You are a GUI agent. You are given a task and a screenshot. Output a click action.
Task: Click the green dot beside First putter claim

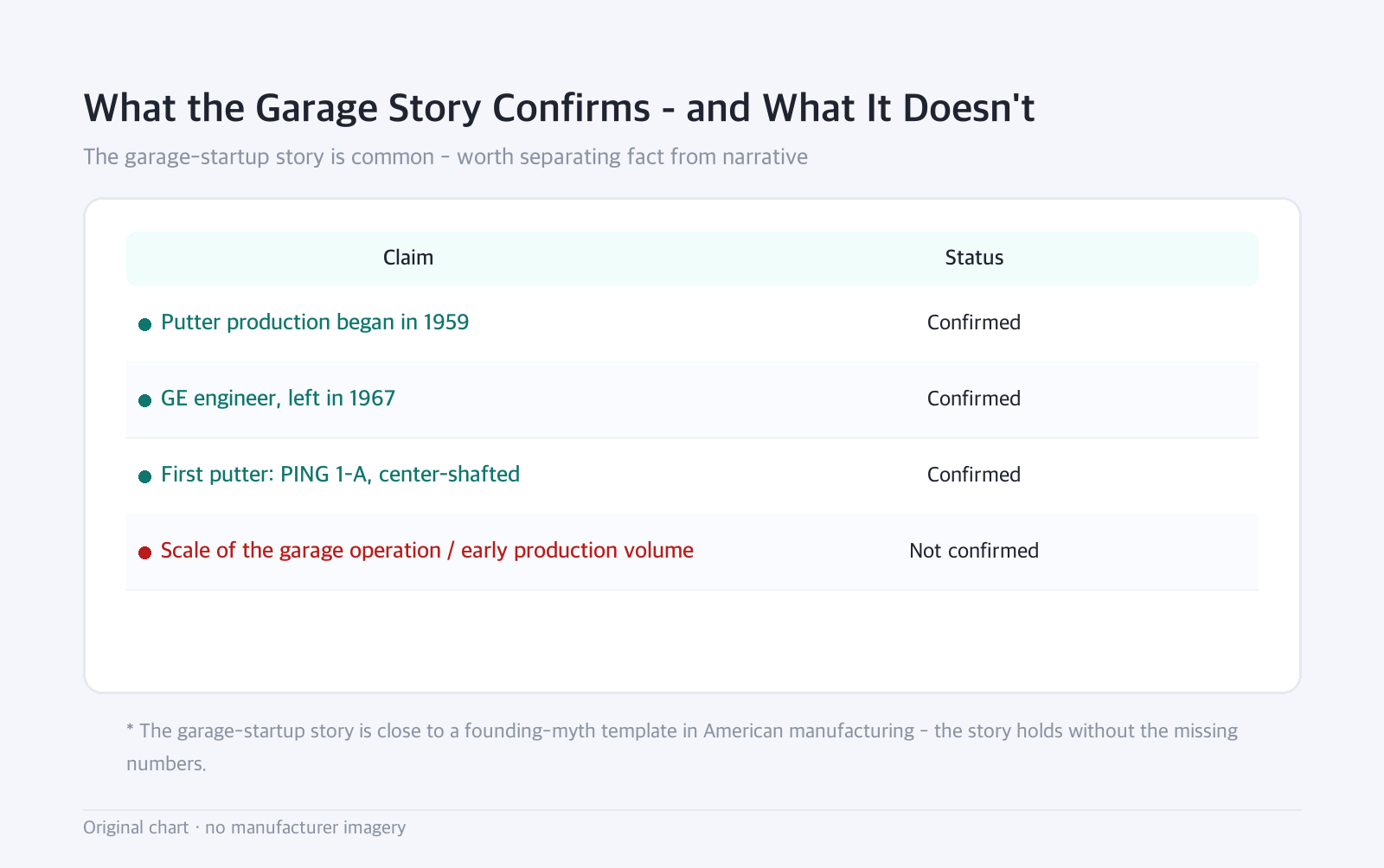145,476
